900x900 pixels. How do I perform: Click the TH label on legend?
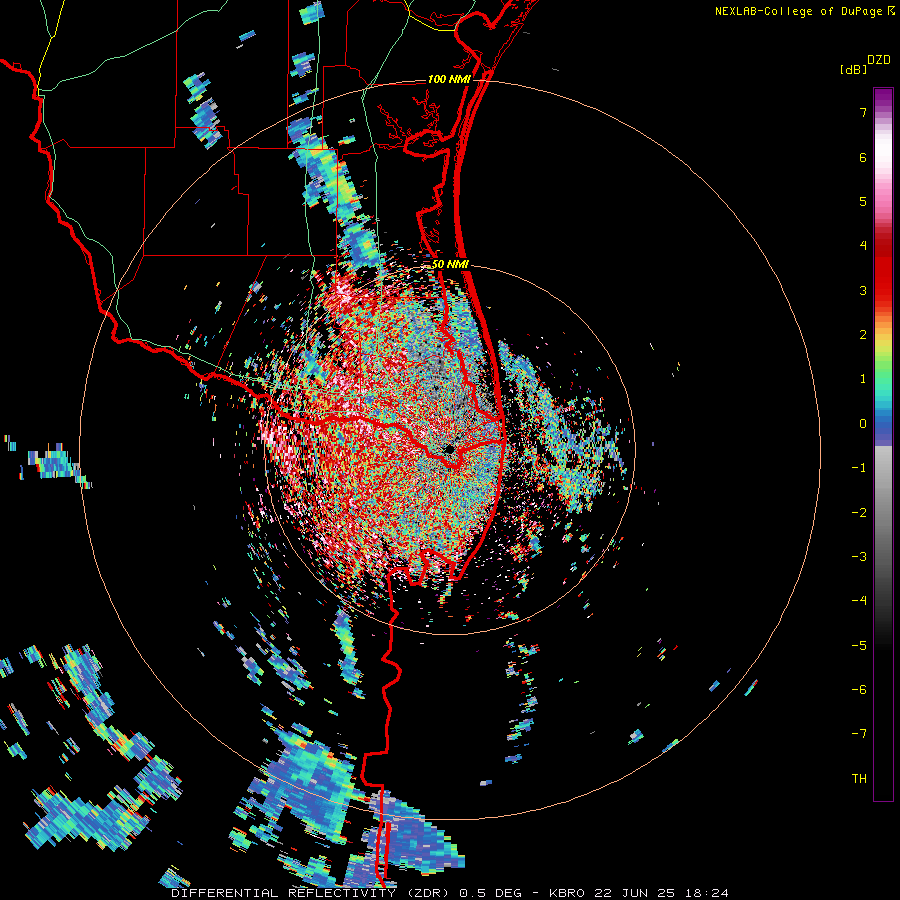(x=859, y=779)
